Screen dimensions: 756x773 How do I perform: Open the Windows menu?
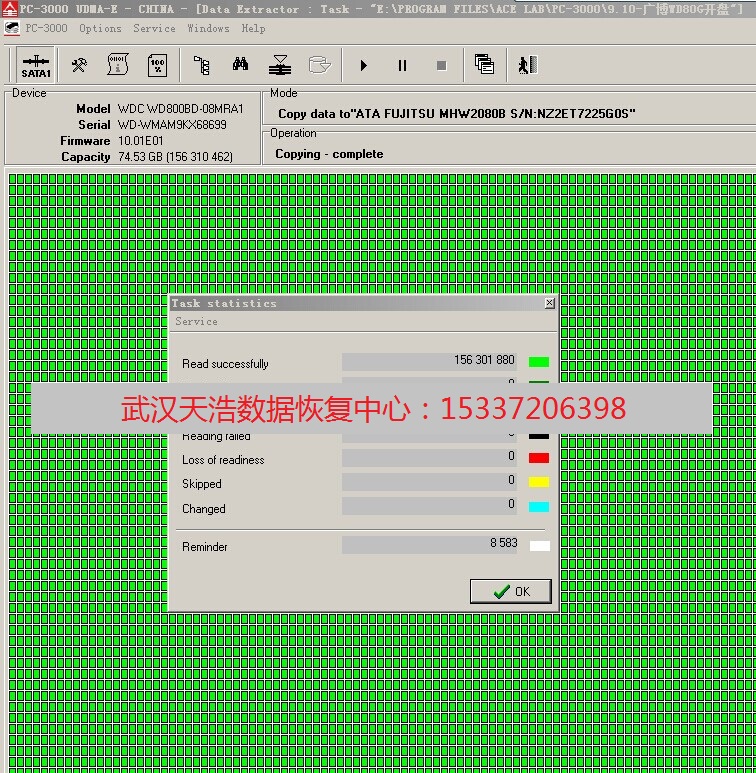[208, 28]
